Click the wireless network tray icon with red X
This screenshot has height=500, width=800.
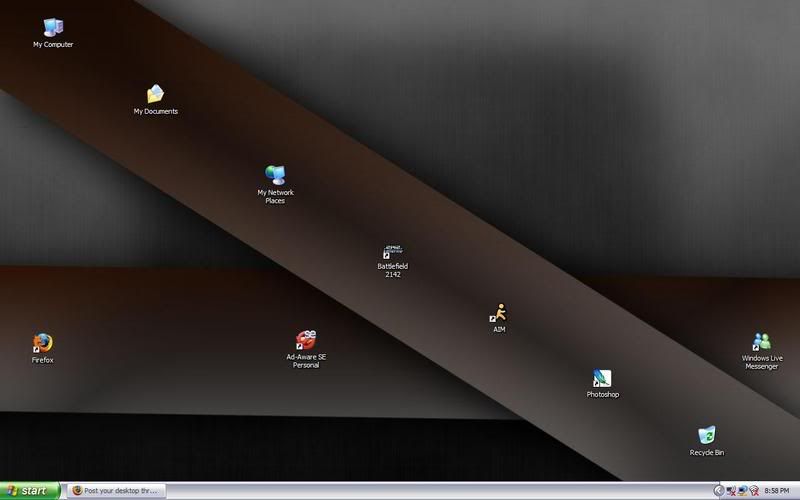pos(753,491)
